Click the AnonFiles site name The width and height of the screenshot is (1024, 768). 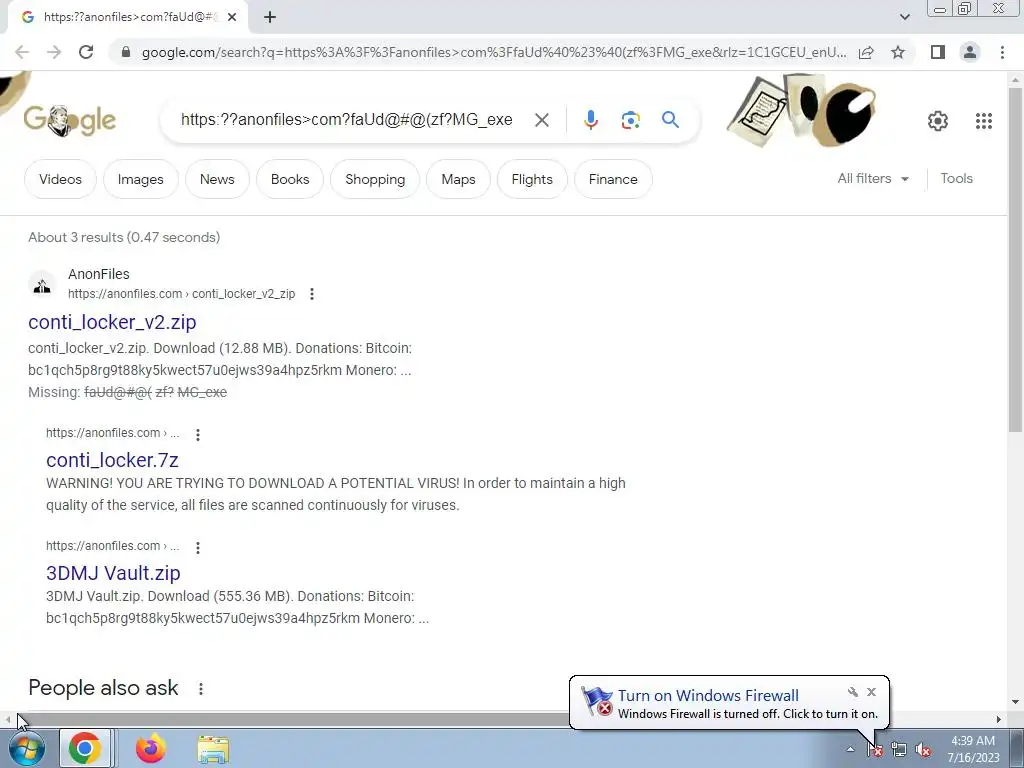click(99, 274)
